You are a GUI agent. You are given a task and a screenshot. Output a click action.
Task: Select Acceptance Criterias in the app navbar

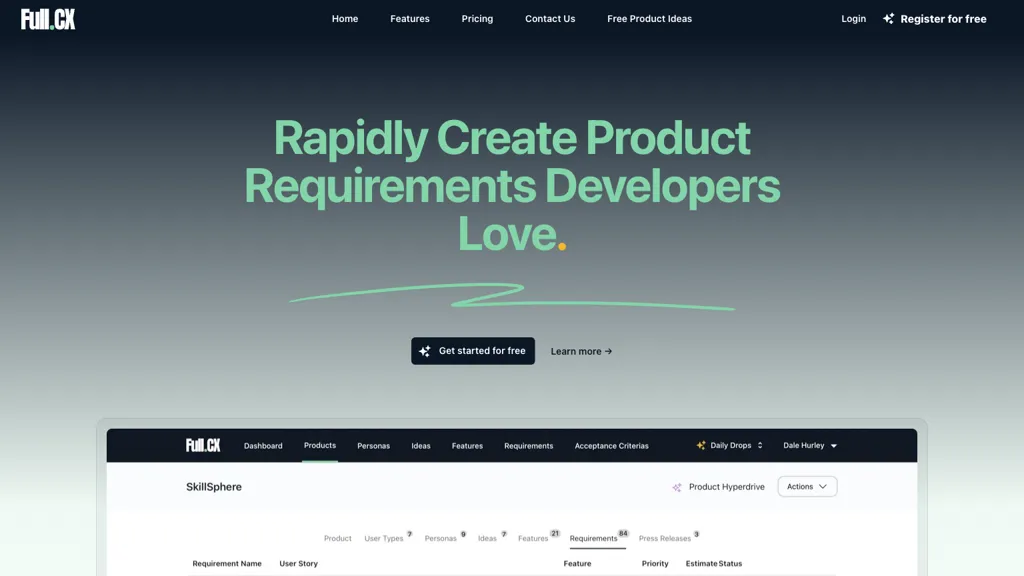click(x=612, y=445)
